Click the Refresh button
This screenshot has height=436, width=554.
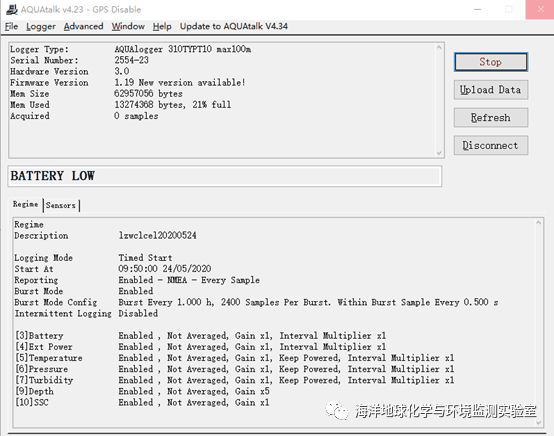[491, 117]
